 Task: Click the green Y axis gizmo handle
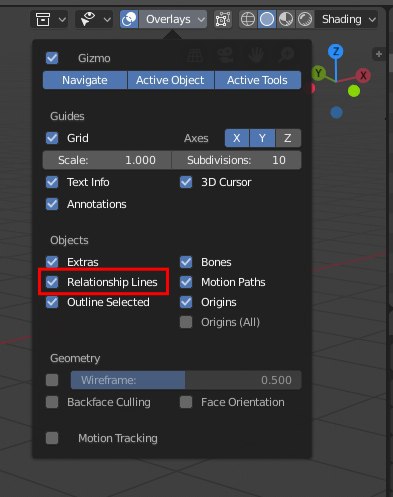coord(319,73)
